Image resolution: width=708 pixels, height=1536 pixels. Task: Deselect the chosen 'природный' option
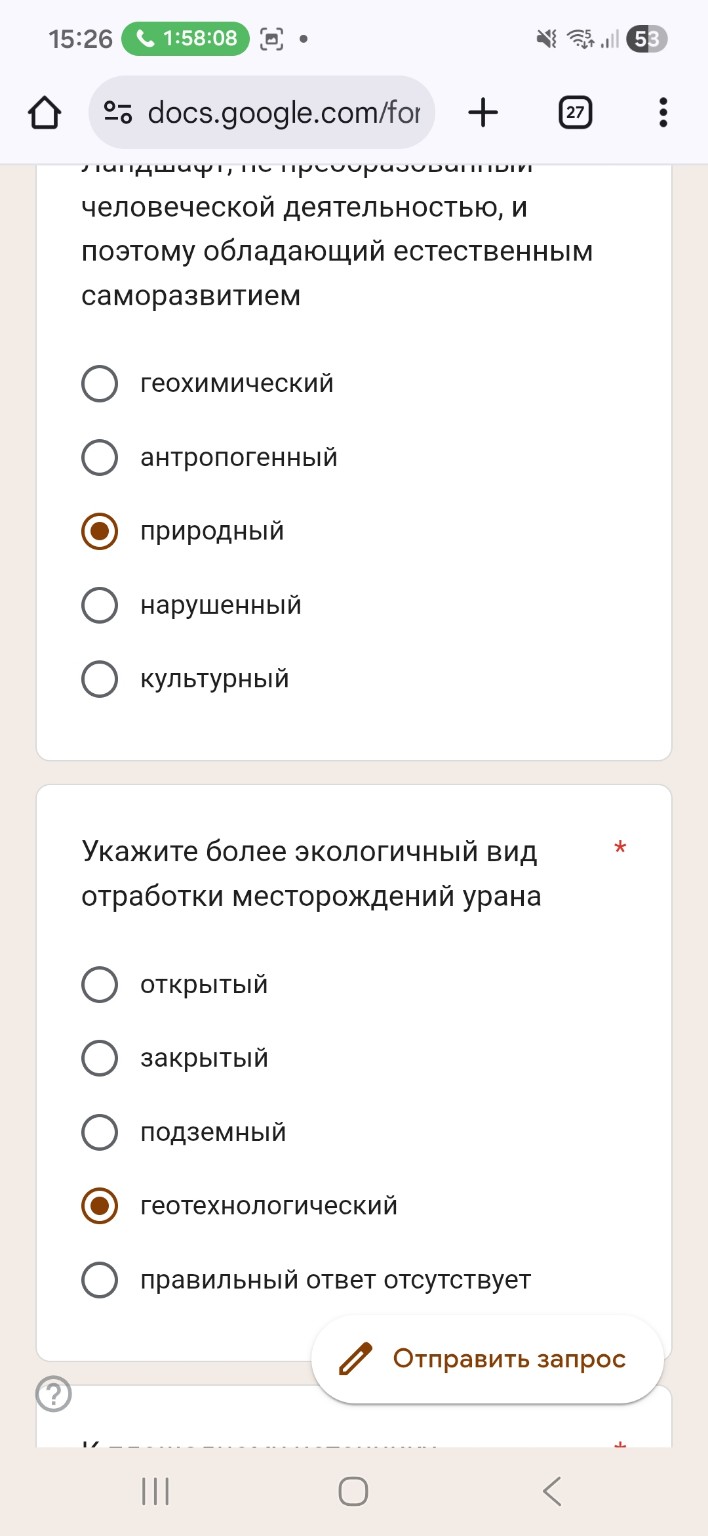(99, 531)
